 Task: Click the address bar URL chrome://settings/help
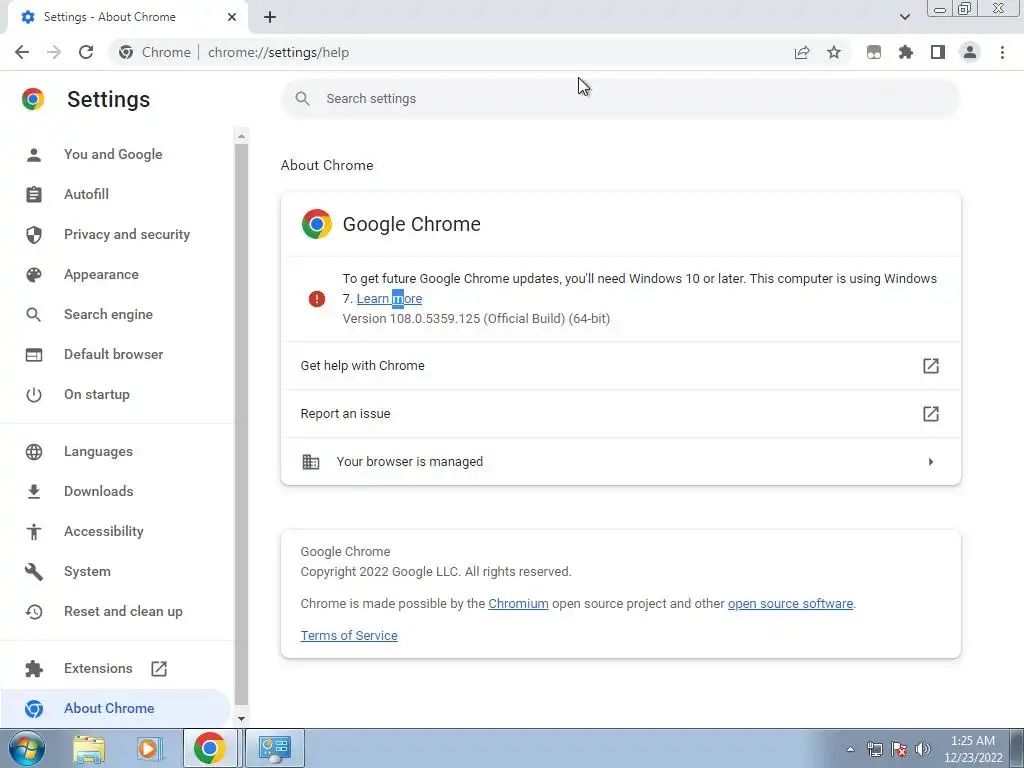click(x=278, y=52)
